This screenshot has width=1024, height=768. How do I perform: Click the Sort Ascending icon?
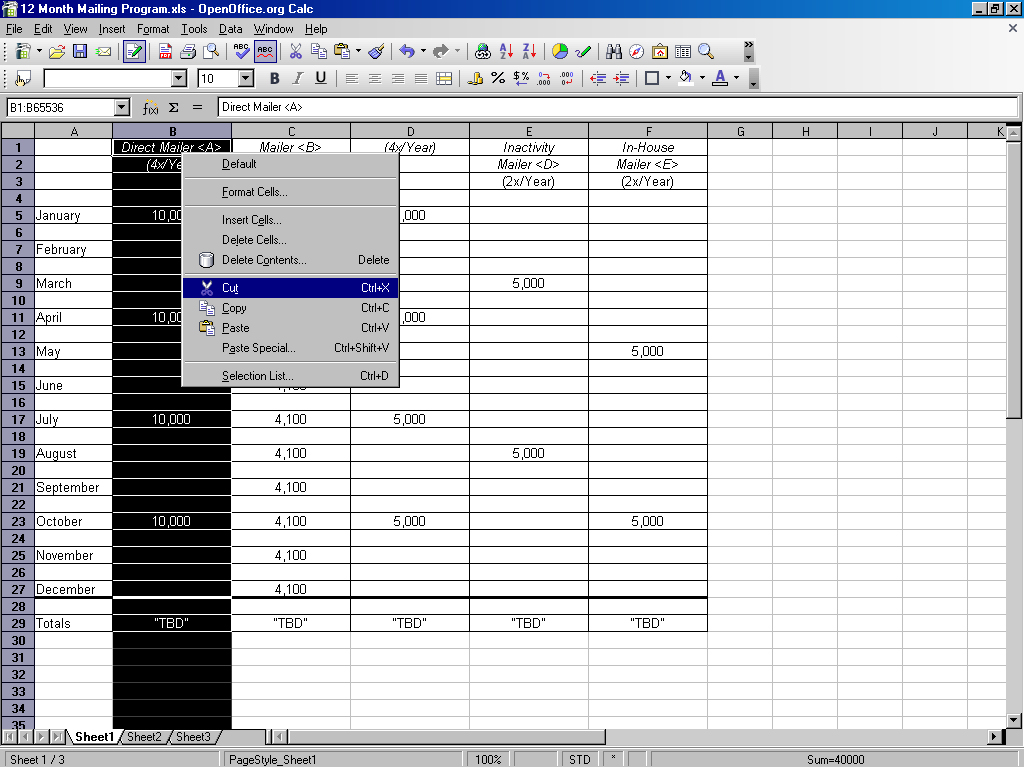pyautogui.click(x=507, y=51)
